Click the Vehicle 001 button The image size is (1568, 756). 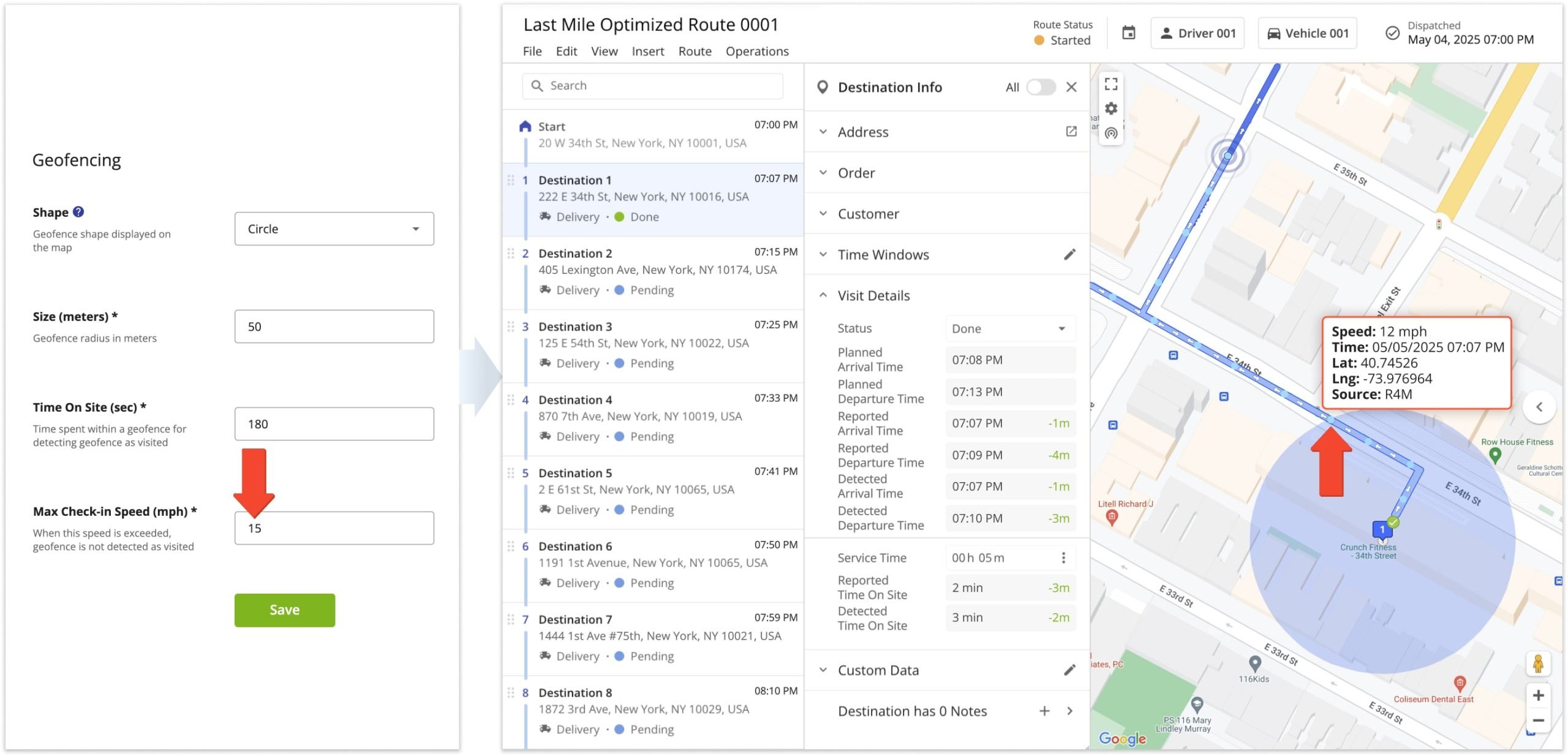[x=1307, y=33]
